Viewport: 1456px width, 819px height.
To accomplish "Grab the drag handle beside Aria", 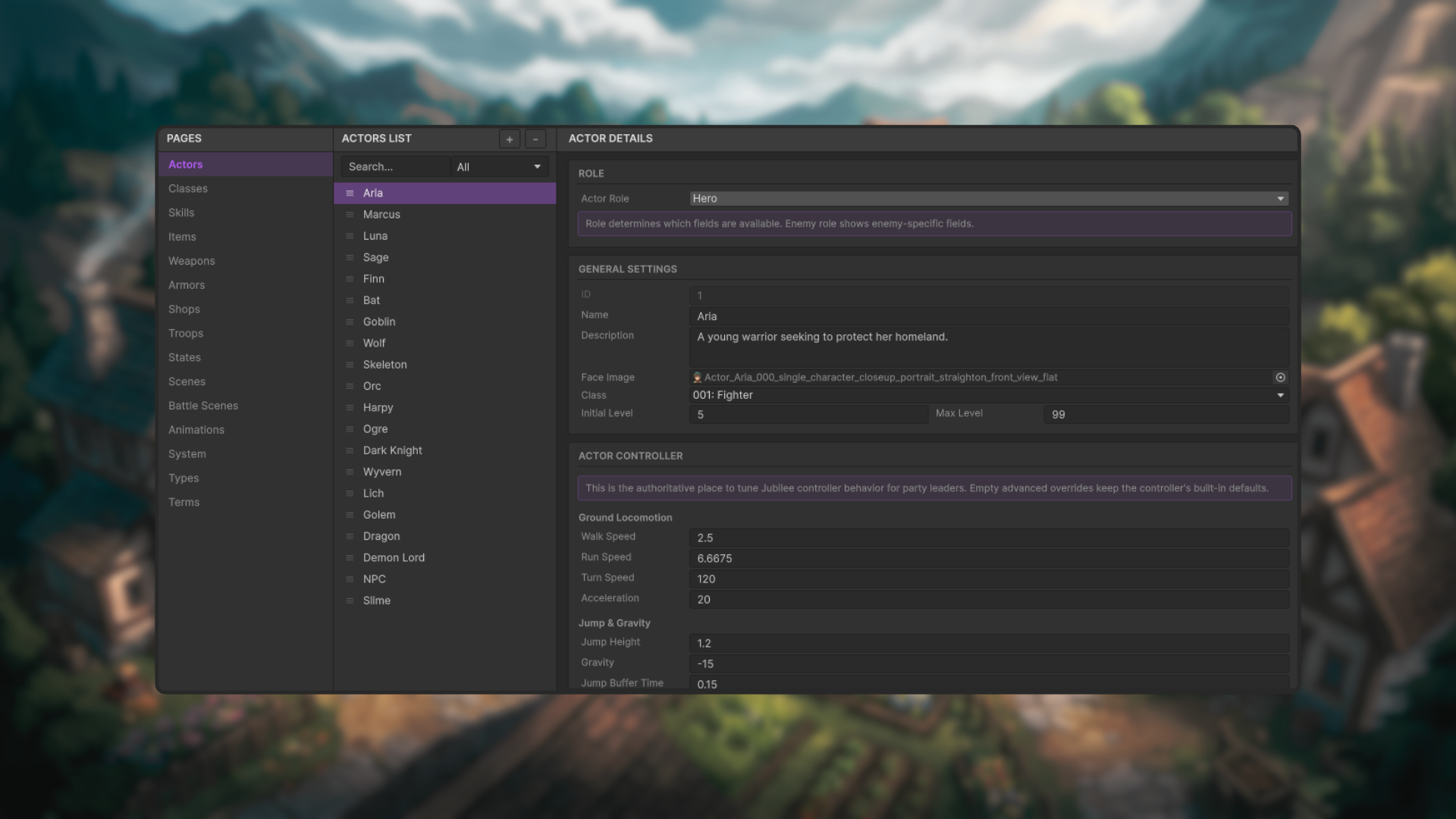I will point(350,193).
